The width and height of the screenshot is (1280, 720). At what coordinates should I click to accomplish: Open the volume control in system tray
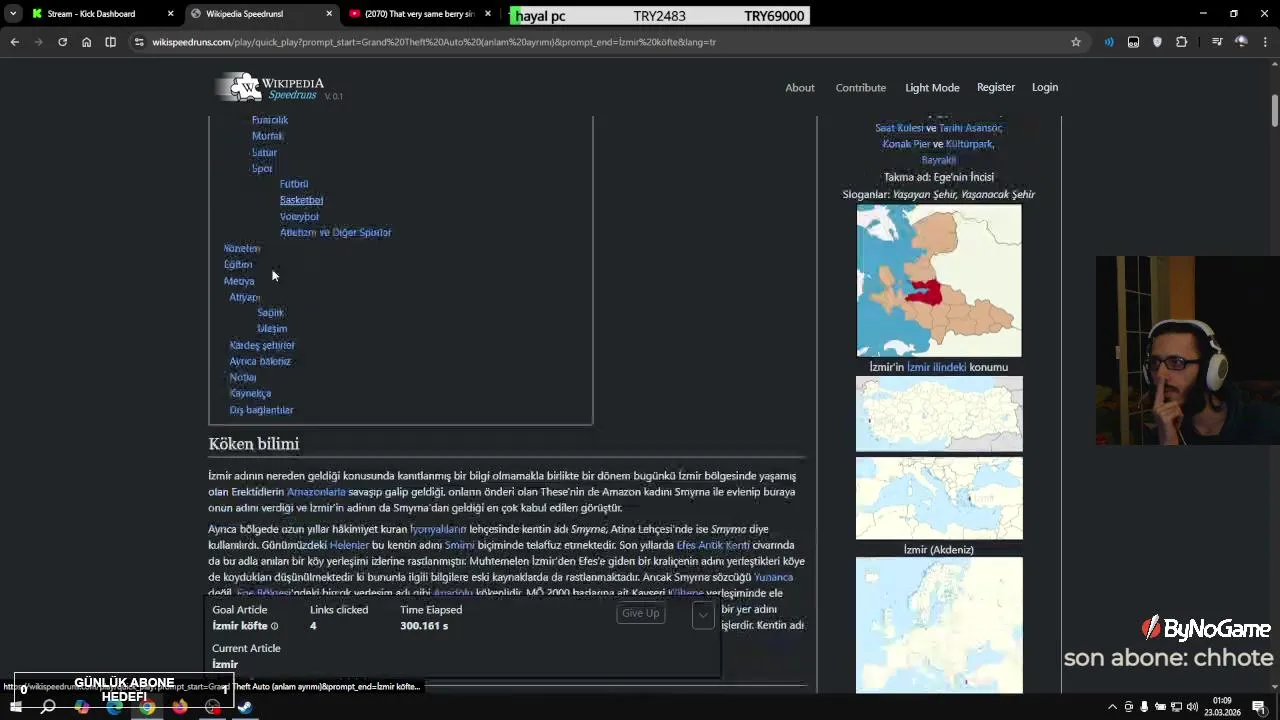click(1190, 707)
